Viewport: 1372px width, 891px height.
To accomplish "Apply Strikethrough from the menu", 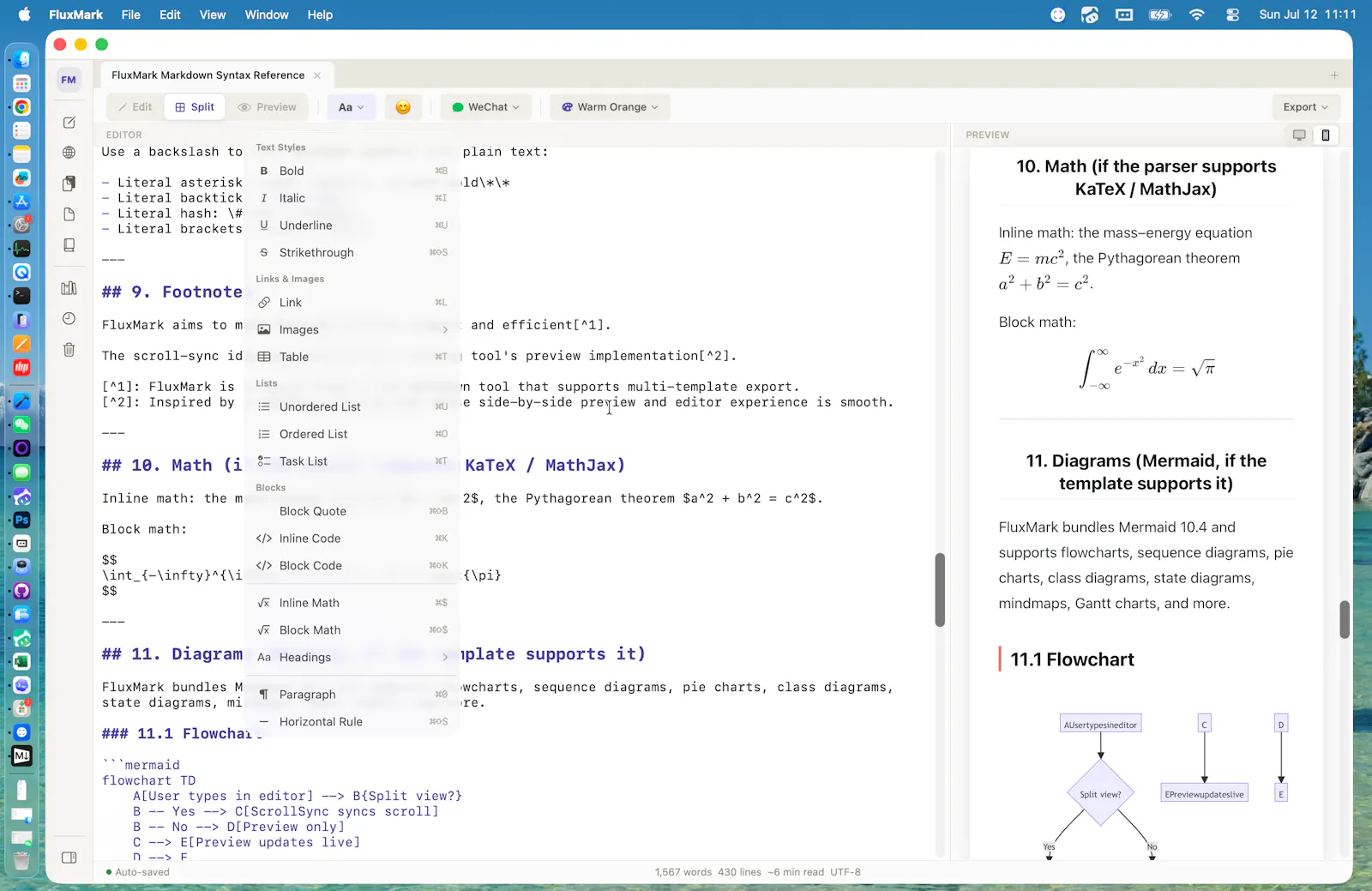I will click(352, 253).
